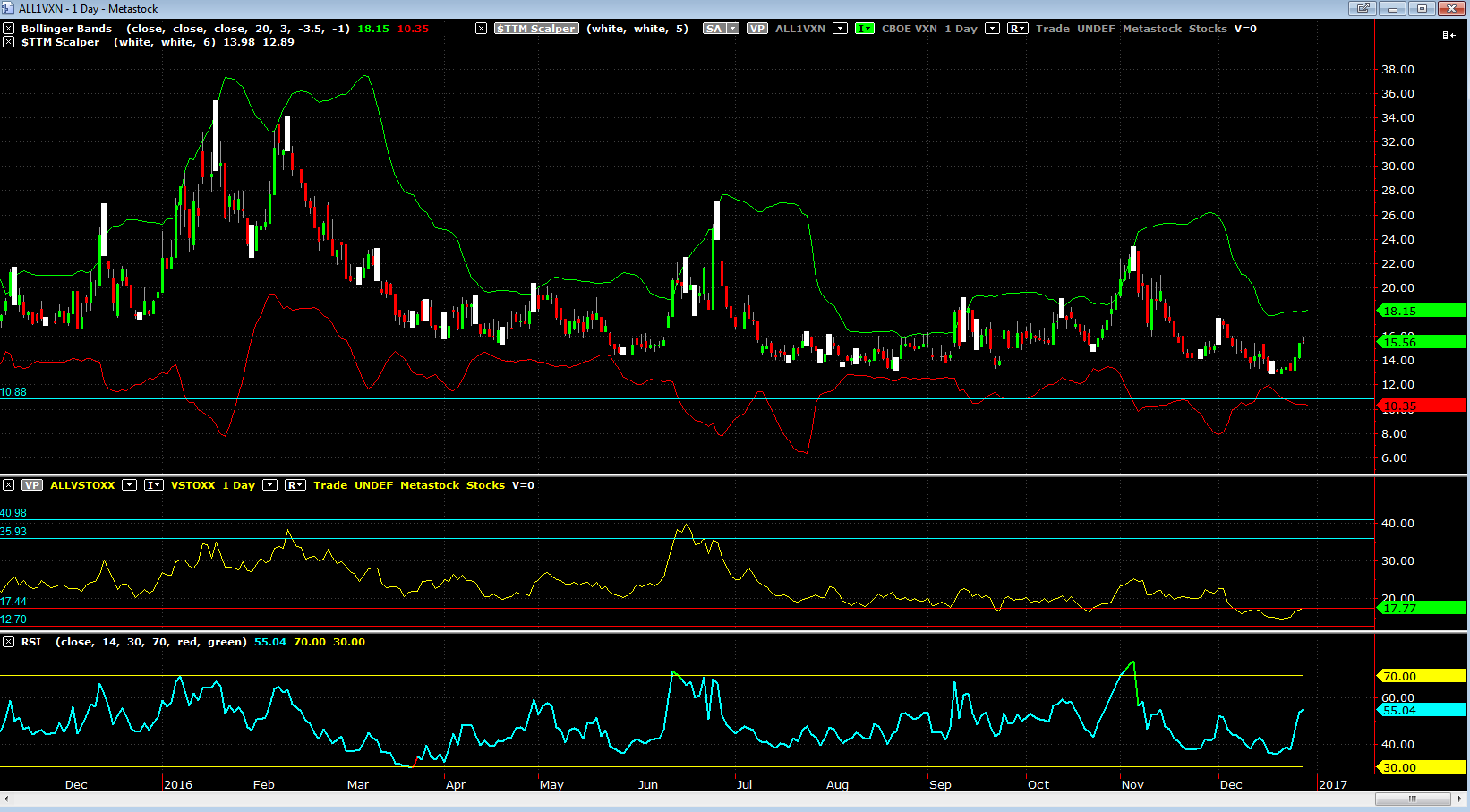Click the 2017 label on the time axis
The image size is (1470, 812).
tap(1333, 784)
